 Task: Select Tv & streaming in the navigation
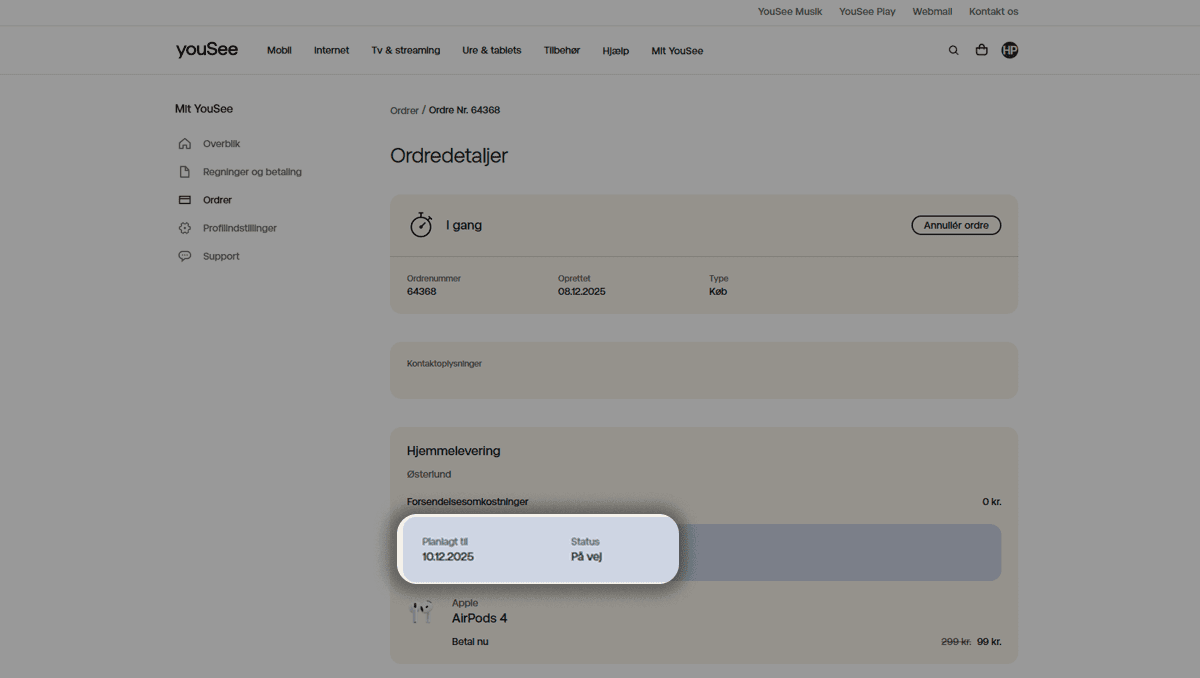click(406, 50)
